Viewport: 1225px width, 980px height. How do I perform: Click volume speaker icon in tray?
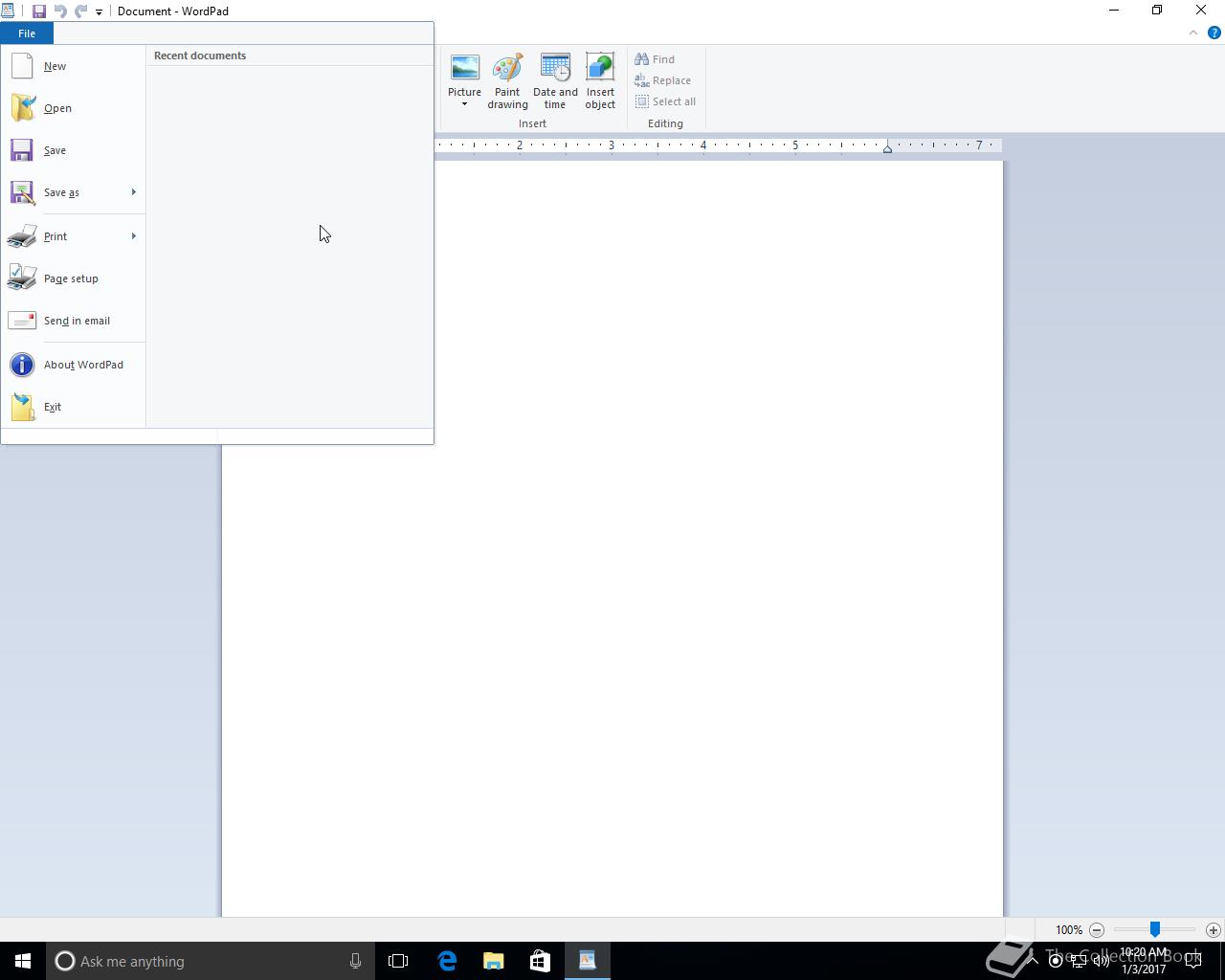pyautogui.click(x=1101, y=961)
